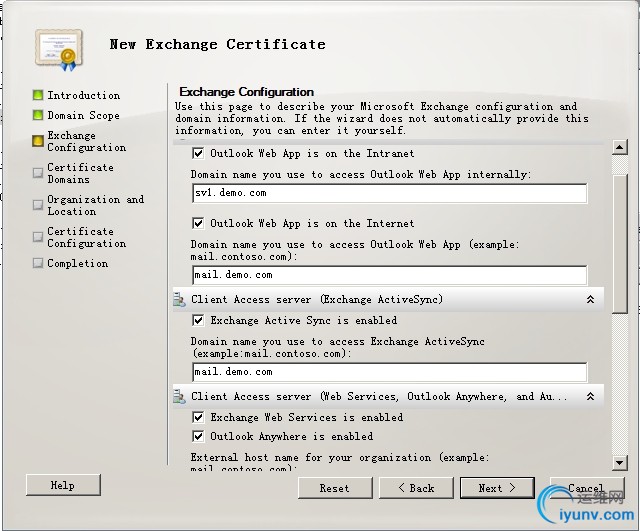Click the Internet Outlook Web App domain field
The height and width of the screenshot is (531, 640).
(x=389, y=275)
